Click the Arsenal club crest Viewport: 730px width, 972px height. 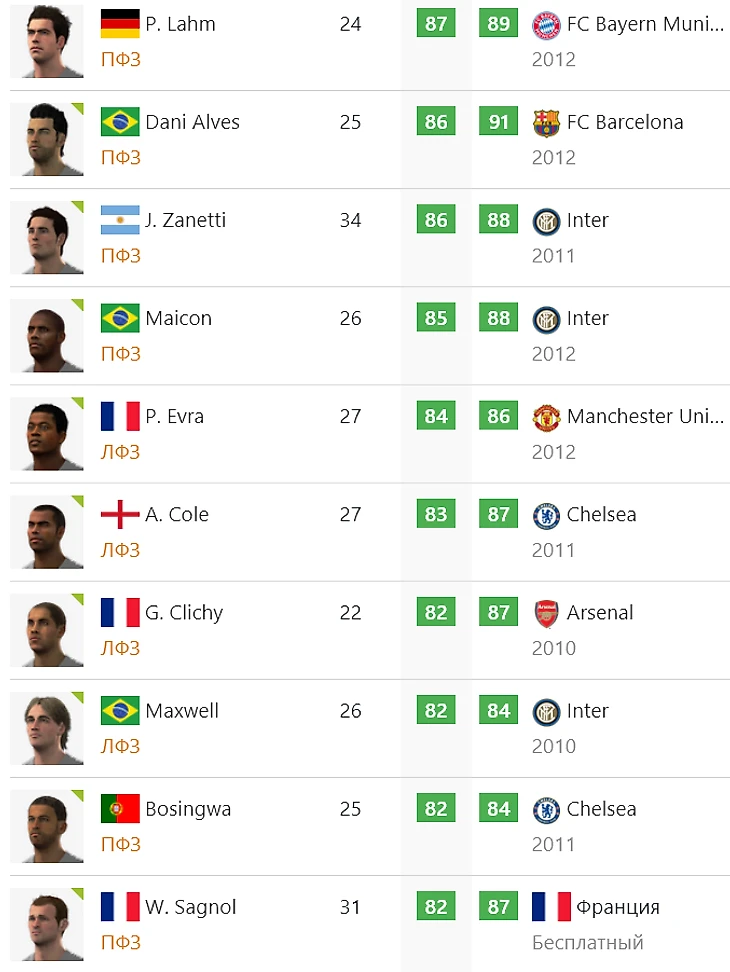pyautogui.click(x=546, y=612)
